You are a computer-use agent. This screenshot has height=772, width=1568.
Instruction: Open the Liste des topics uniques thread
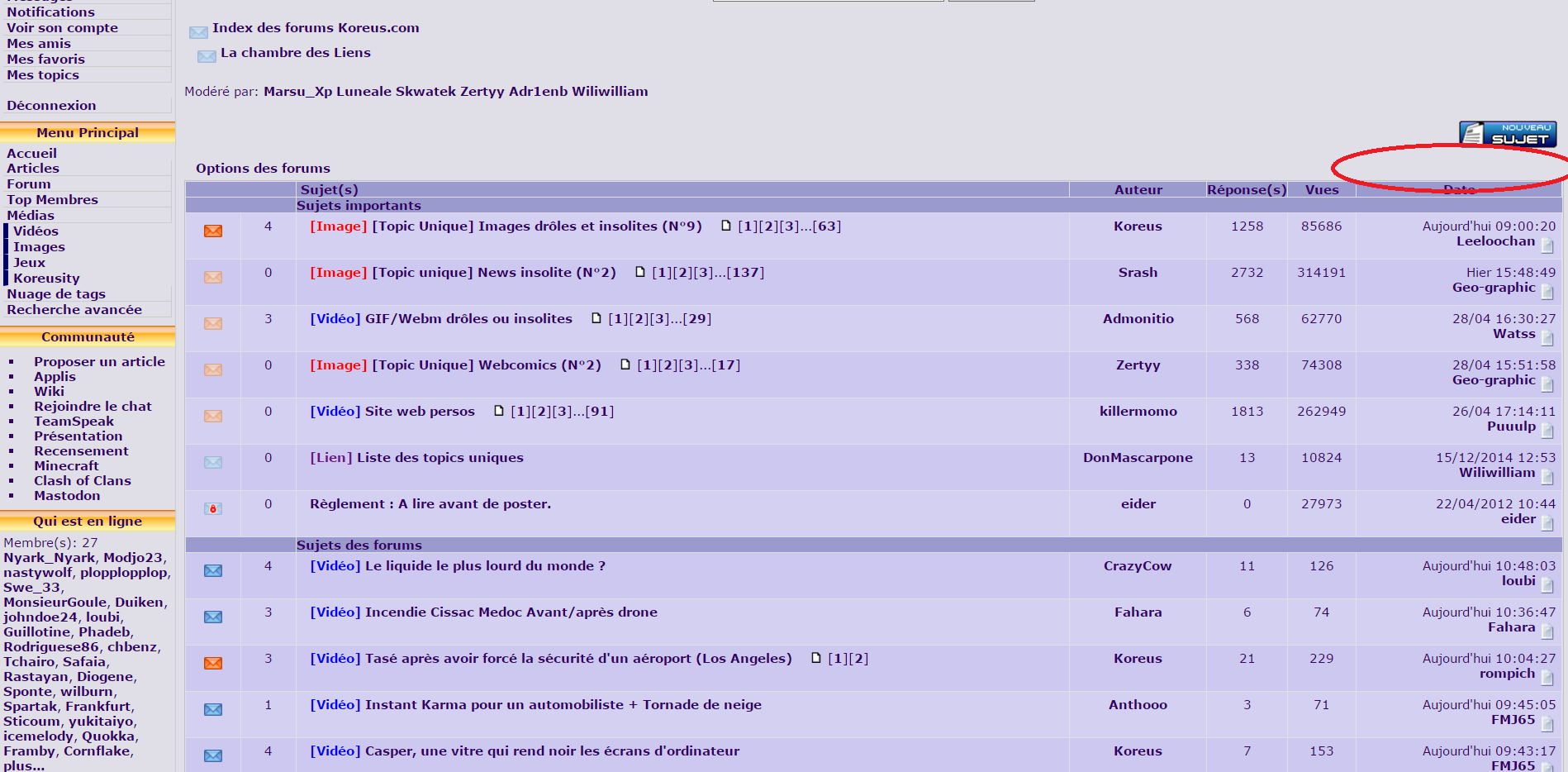[440, 458]
